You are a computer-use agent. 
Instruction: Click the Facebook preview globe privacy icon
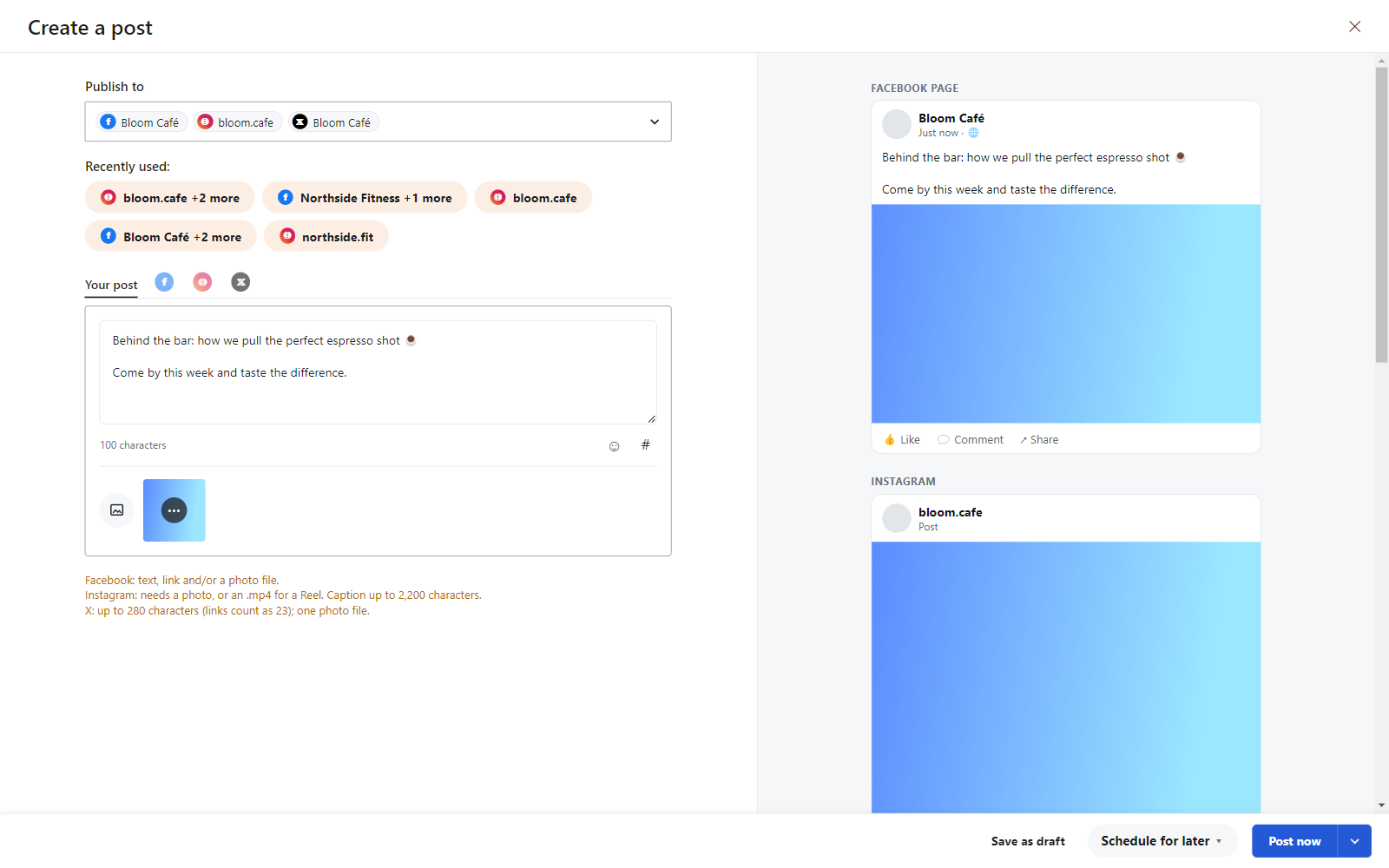pyautogui.click(x=973, y=133)
